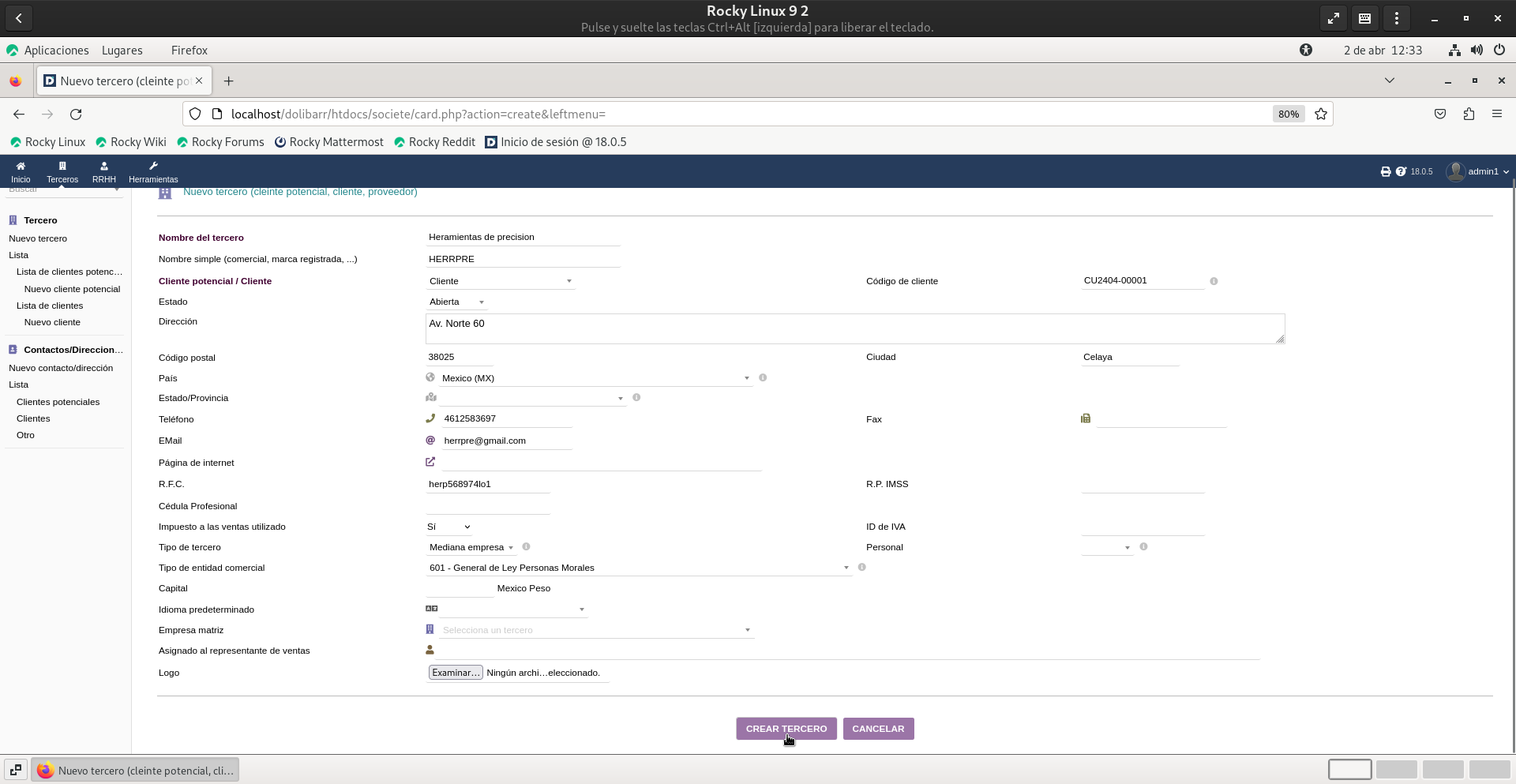Open the RRHH module icon

click(103, 167)
